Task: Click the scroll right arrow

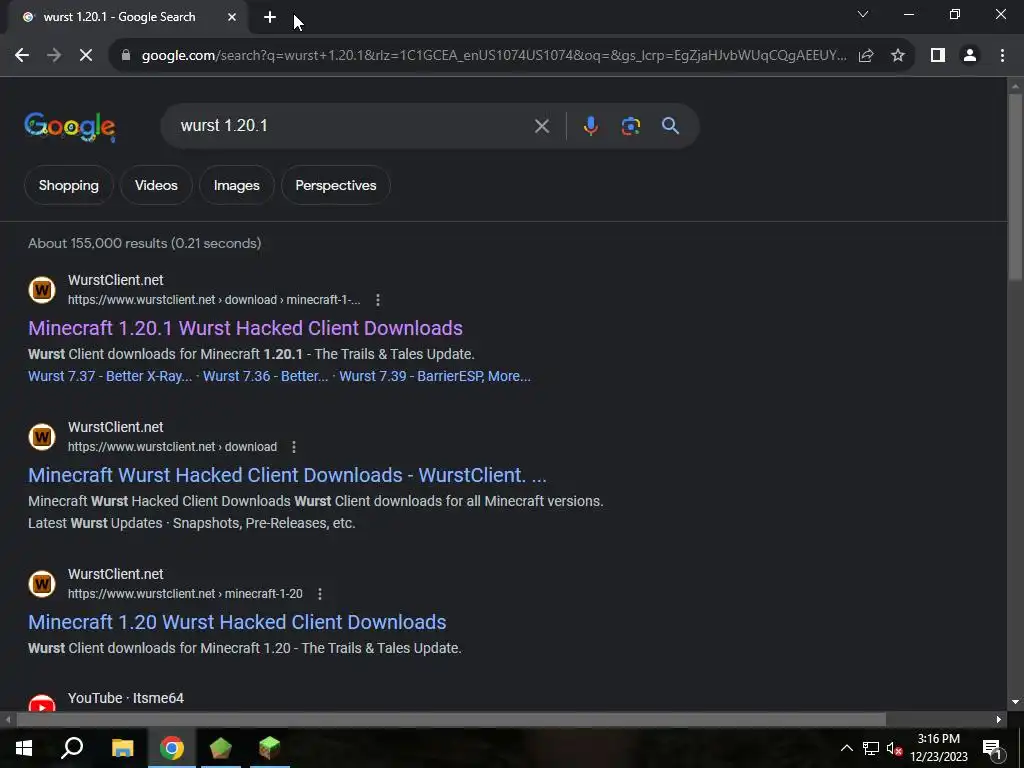Action: pyautogui.click(x=999, y=720)
